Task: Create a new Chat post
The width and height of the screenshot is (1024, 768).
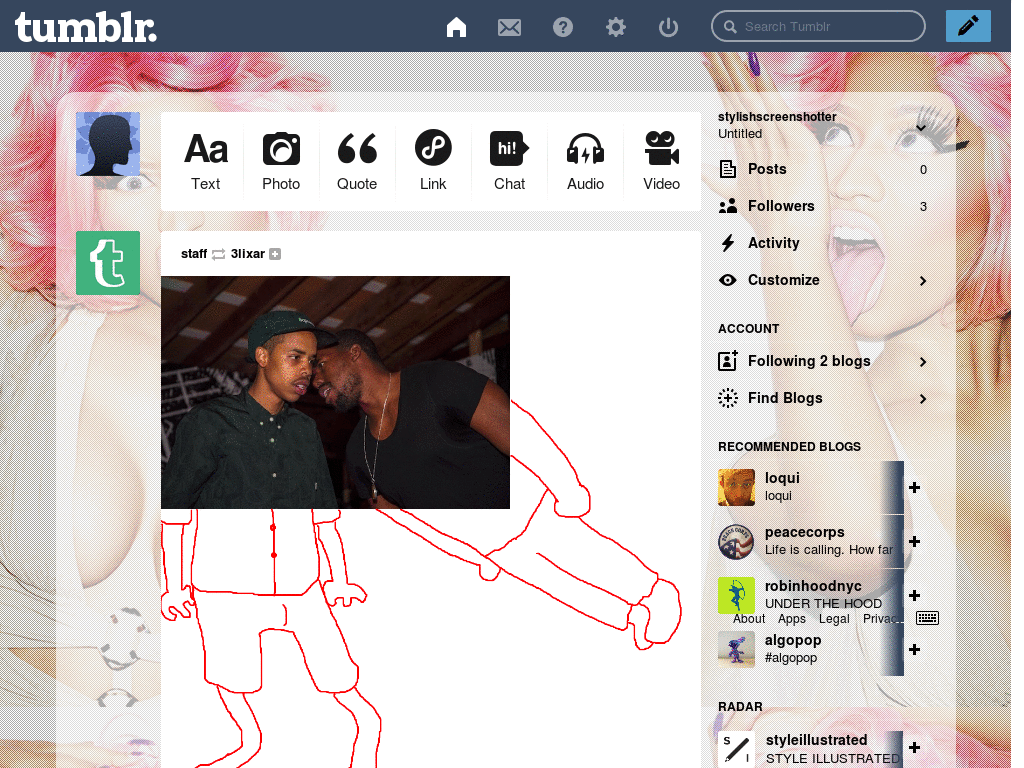Action: click(509, 161)
